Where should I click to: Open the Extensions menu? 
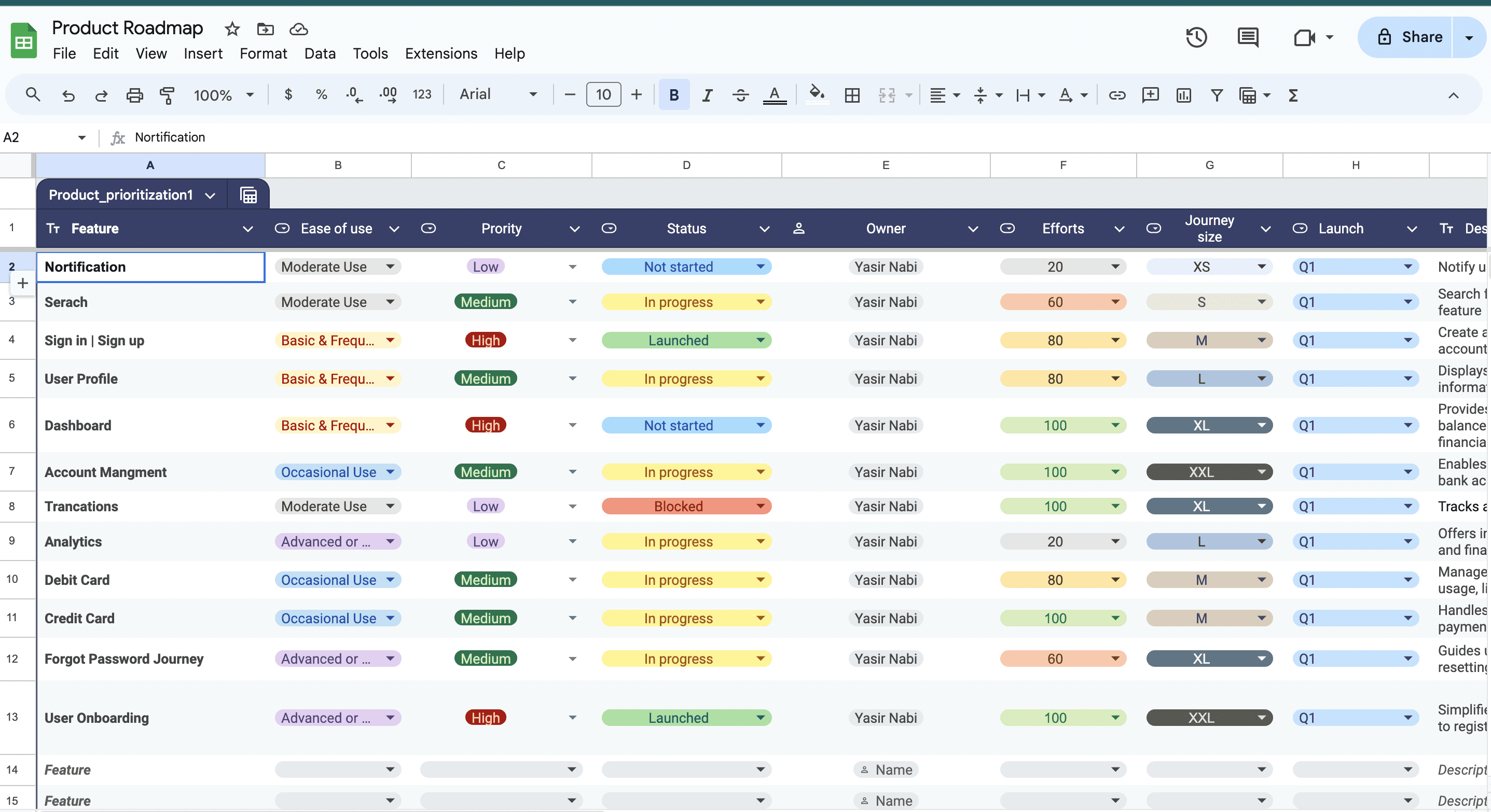click(x=440, y=53)
